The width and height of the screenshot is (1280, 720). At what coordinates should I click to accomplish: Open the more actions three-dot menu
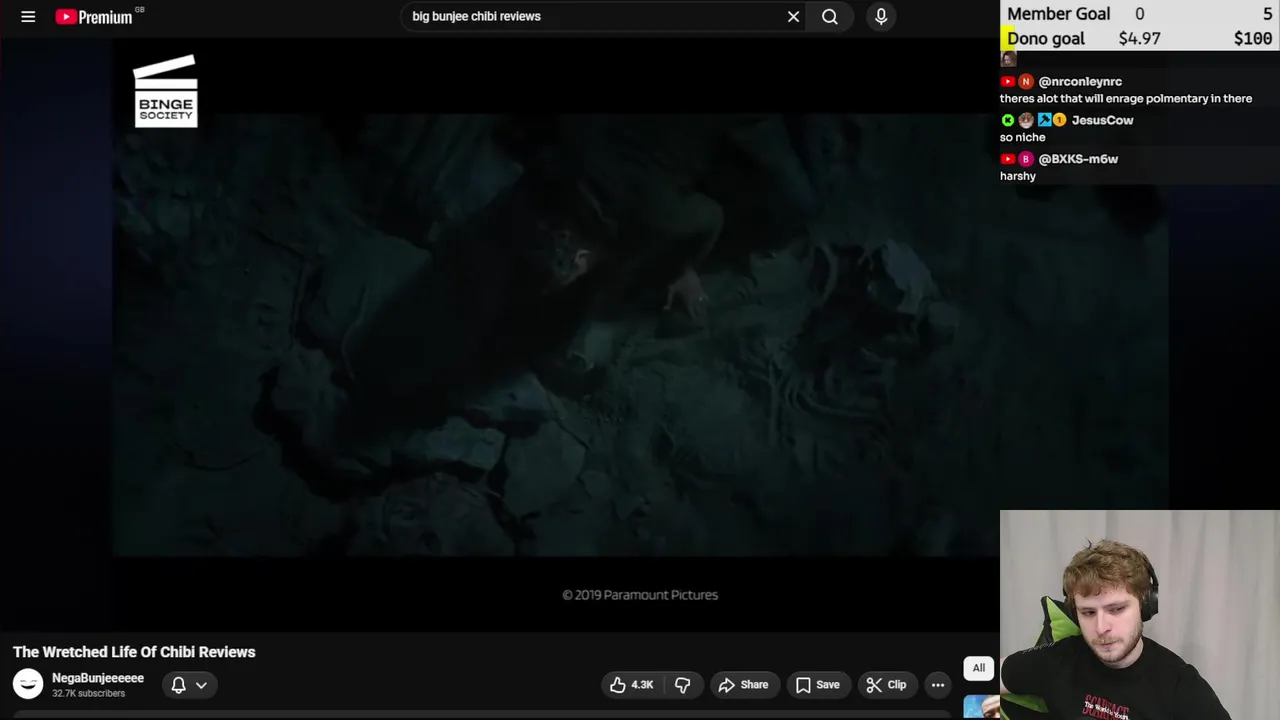tap(938, 685)
